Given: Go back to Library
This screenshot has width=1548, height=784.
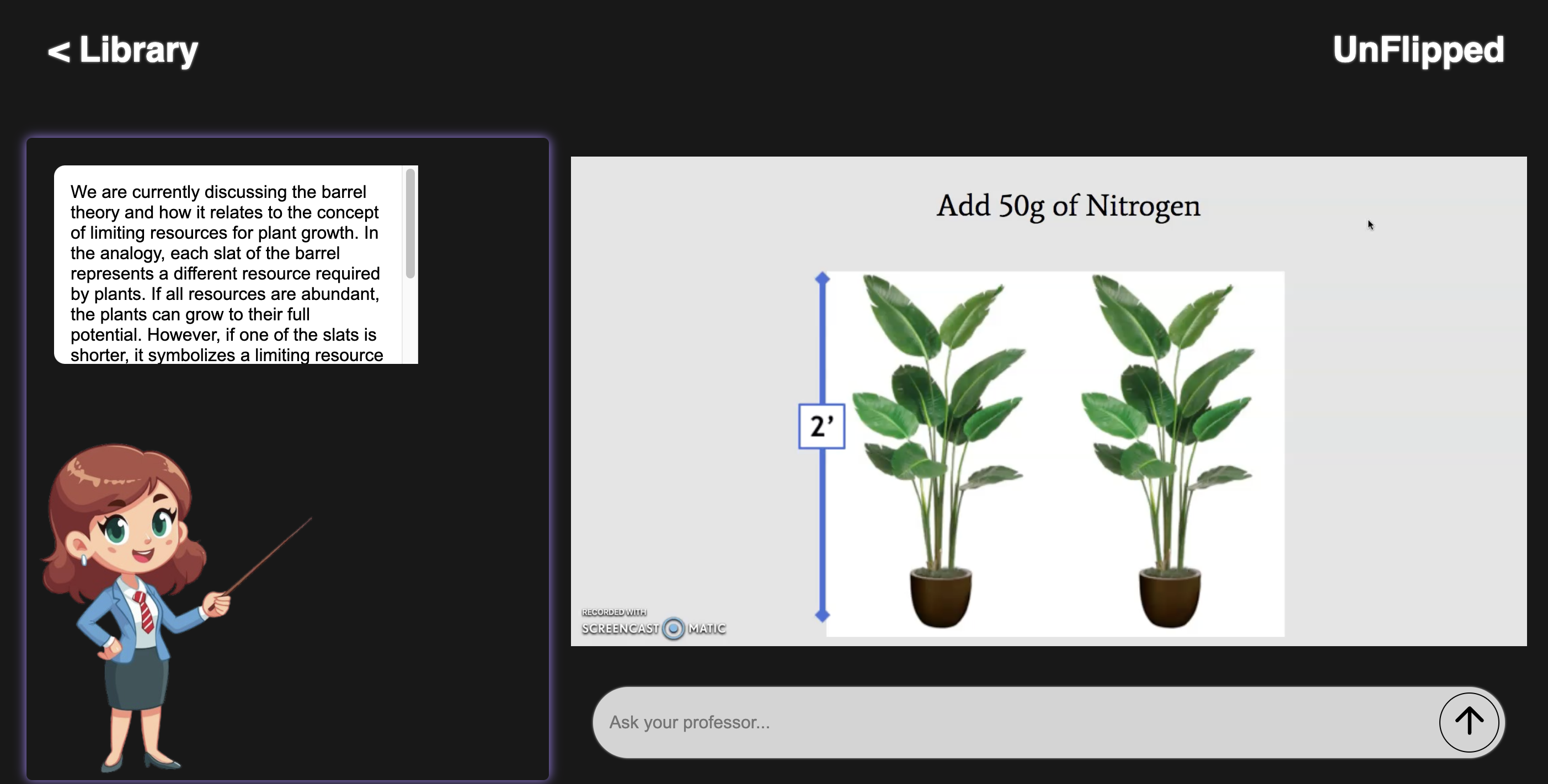Looking at the screenshot, I should pyautogui.click(x=122, y=50).
